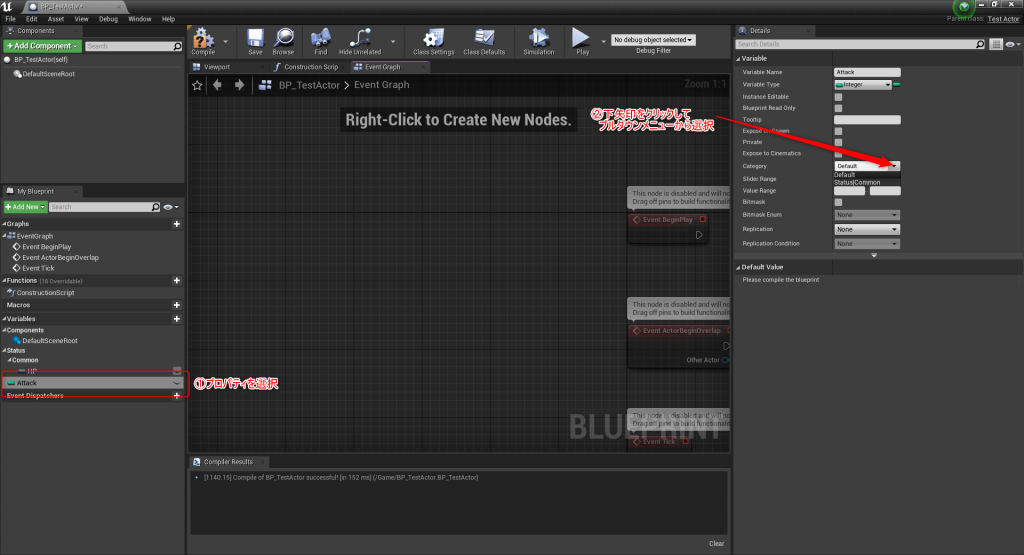
Task: Open Class Settings
Action: tap(434, 41)
